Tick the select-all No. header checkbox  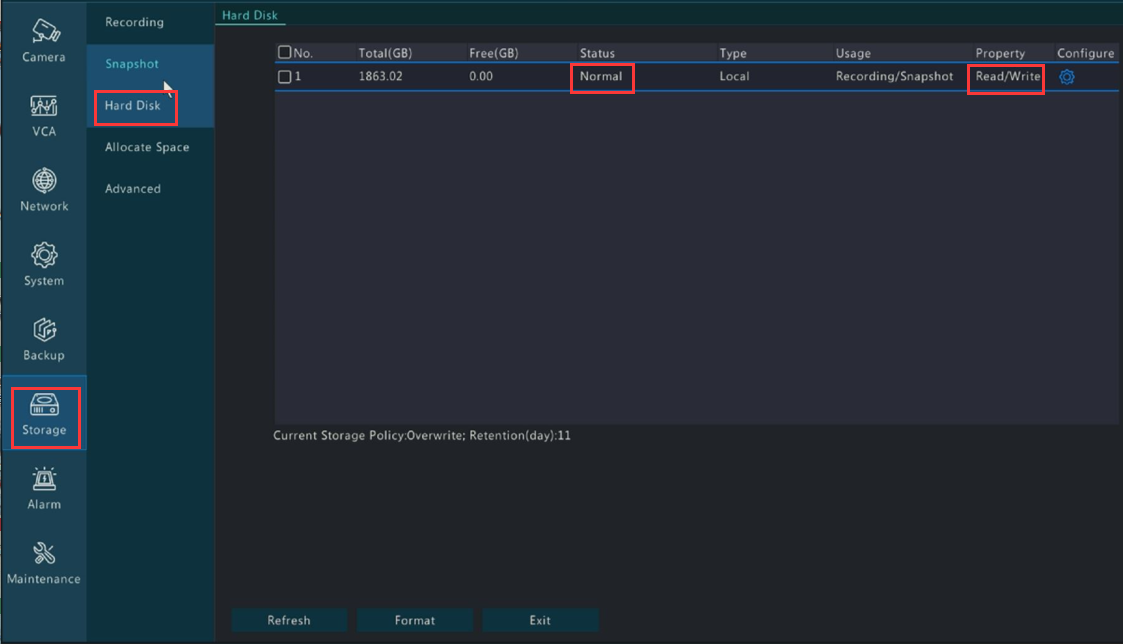[x=285, y=53]
